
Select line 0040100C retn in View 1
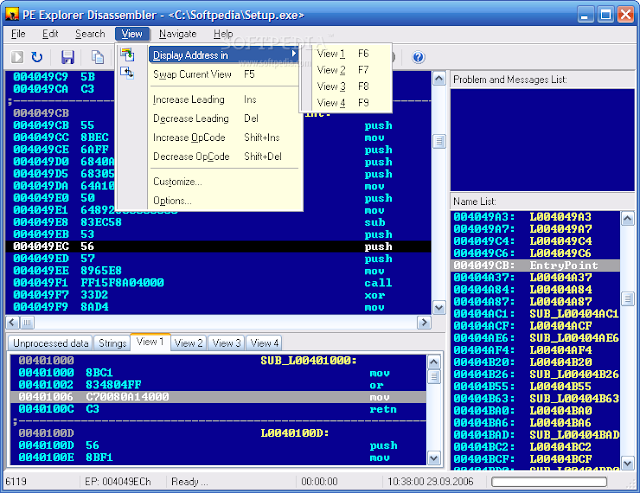pos(218,409)
